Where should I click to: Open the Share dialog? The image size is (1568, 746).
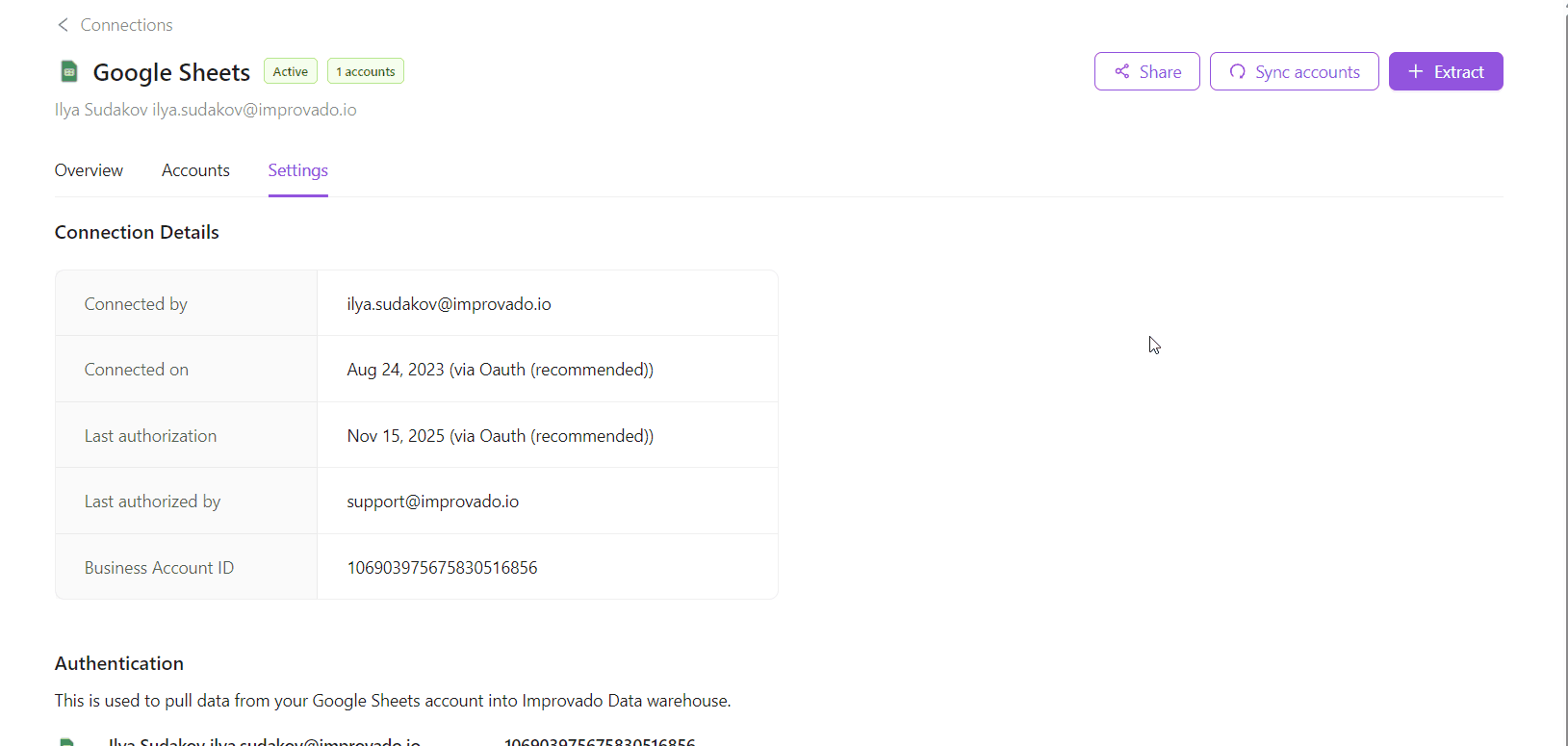coord(1147,71)
